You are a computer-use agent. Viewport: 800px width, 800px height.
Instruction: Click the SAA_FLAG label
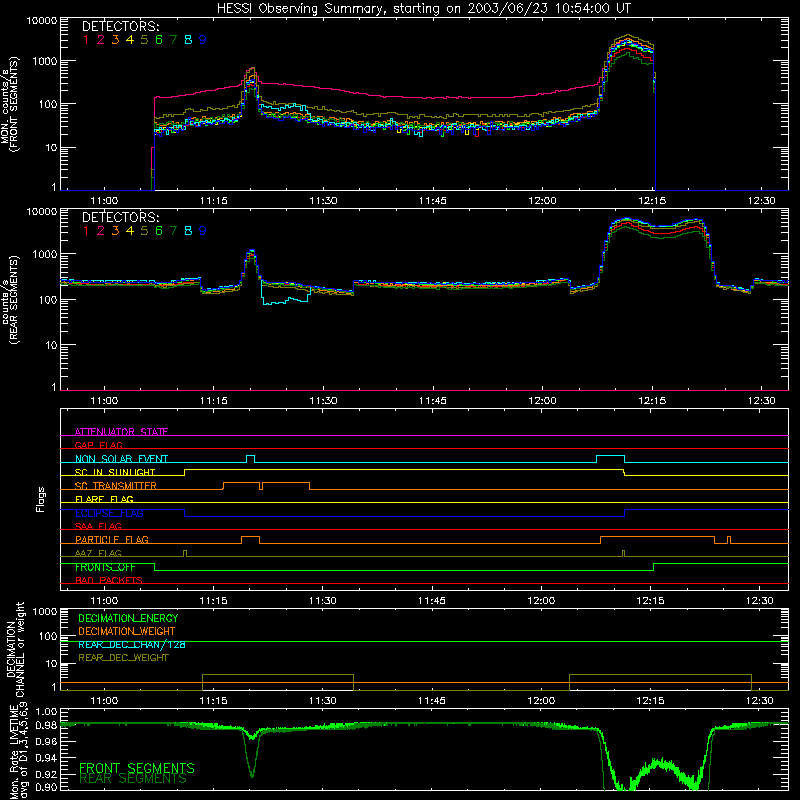[x=98, y=526]
